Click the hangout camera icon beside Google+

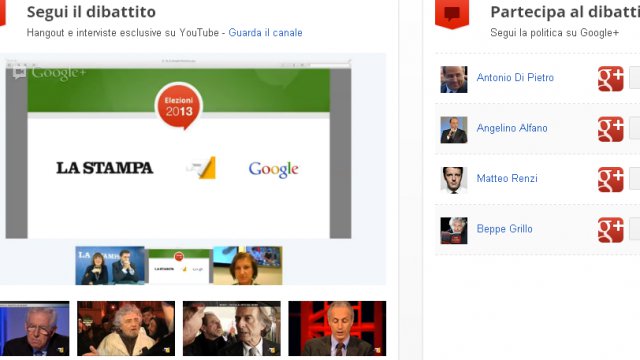pos(19,73)
